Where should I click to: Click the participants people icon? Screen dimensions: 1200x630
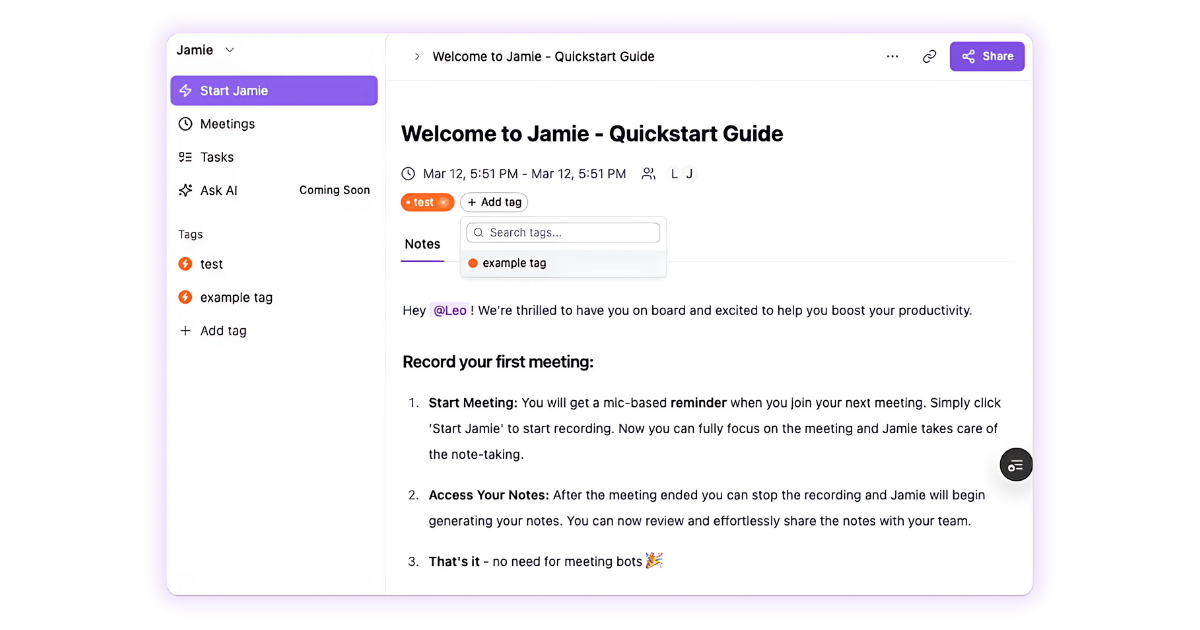[x=649, y=174]
